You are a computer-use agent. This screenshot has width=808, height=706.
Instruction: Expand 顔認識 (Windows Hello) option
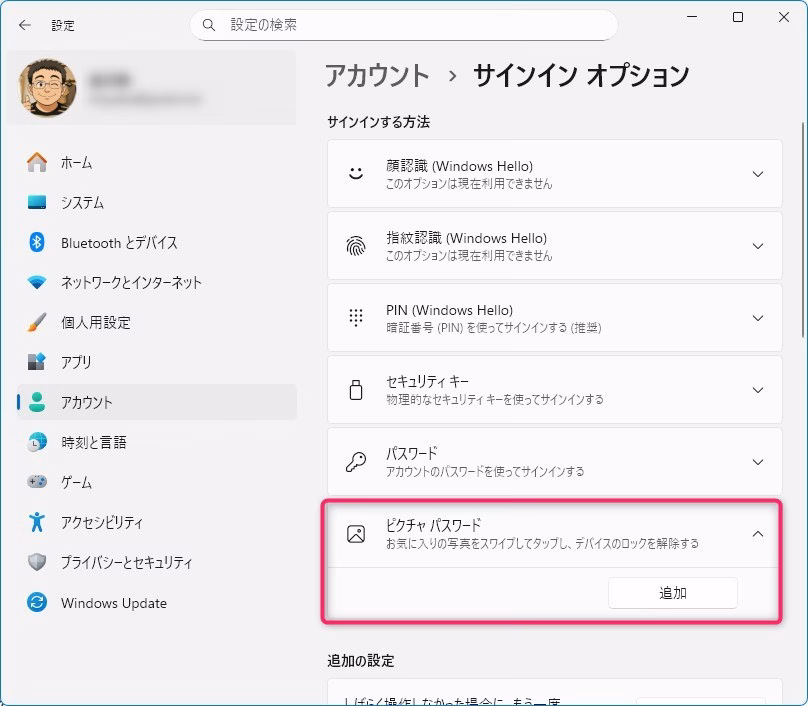(x=757, y=174)
